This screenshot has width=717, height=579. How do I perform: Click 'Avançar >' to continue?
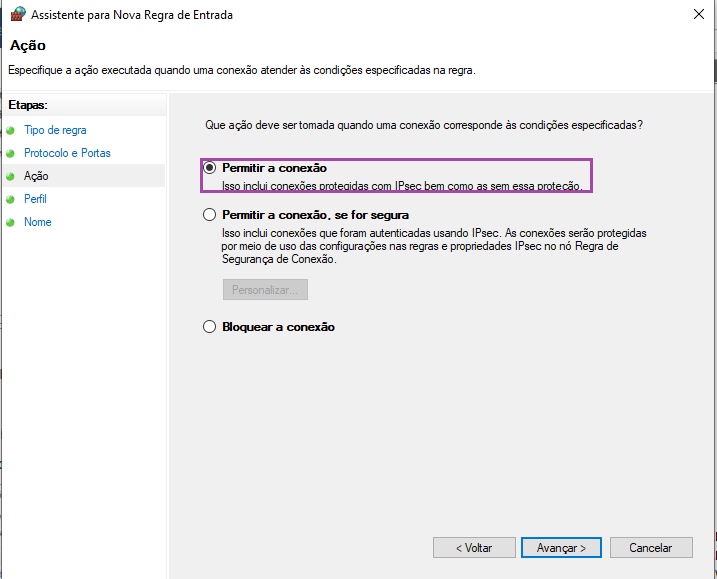pos(561,548)
